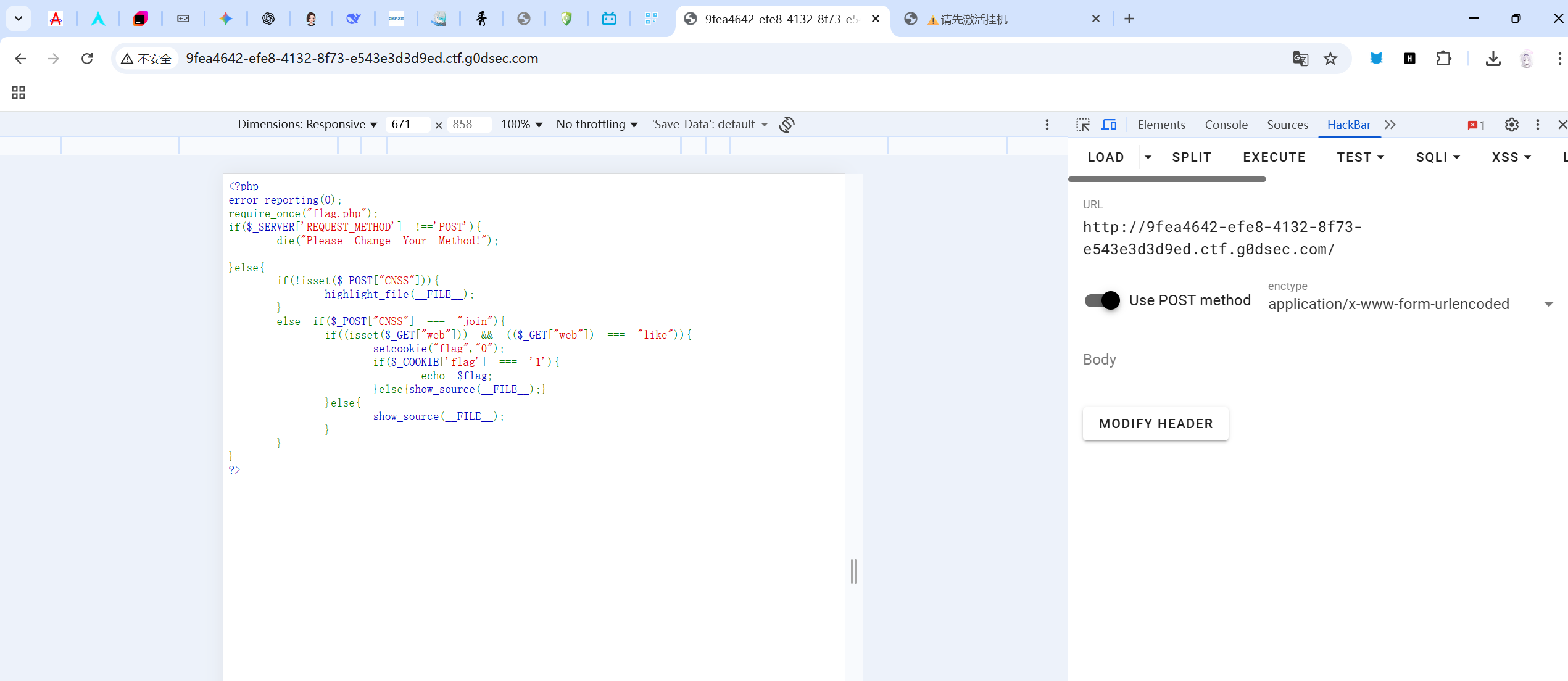This screenshot has width=1568, height=681.
Task: Activate the inspect element picker icon
Action: 1082,125
